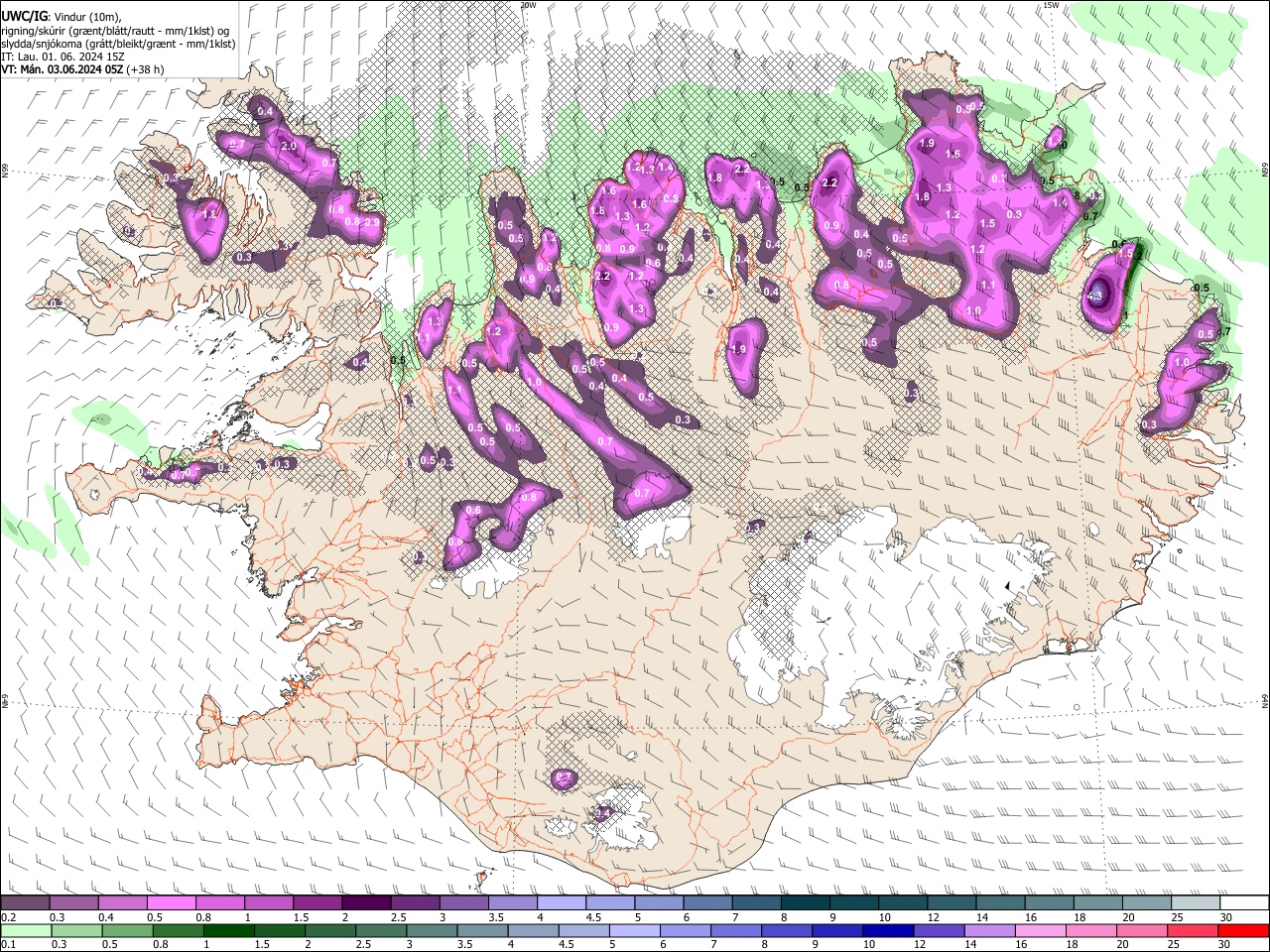Choose the deep blue rain-scale swatch at 10
1270x952 pixels.
(887, 930)
